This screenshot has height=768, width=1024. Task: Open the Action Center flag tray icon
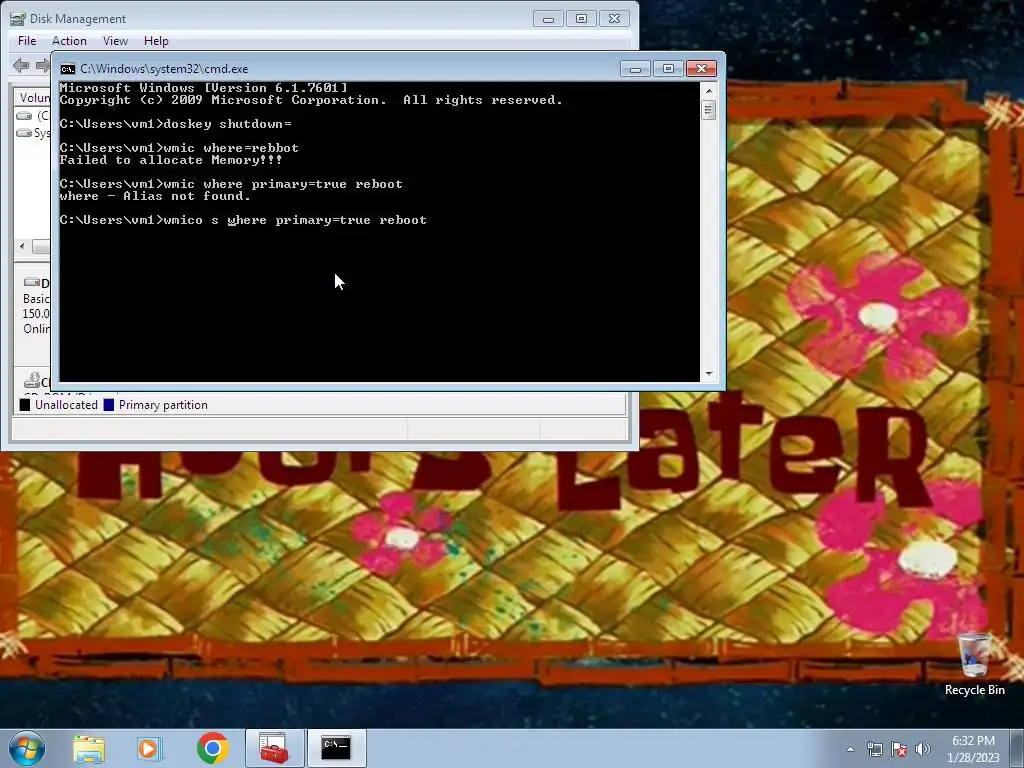899,749
